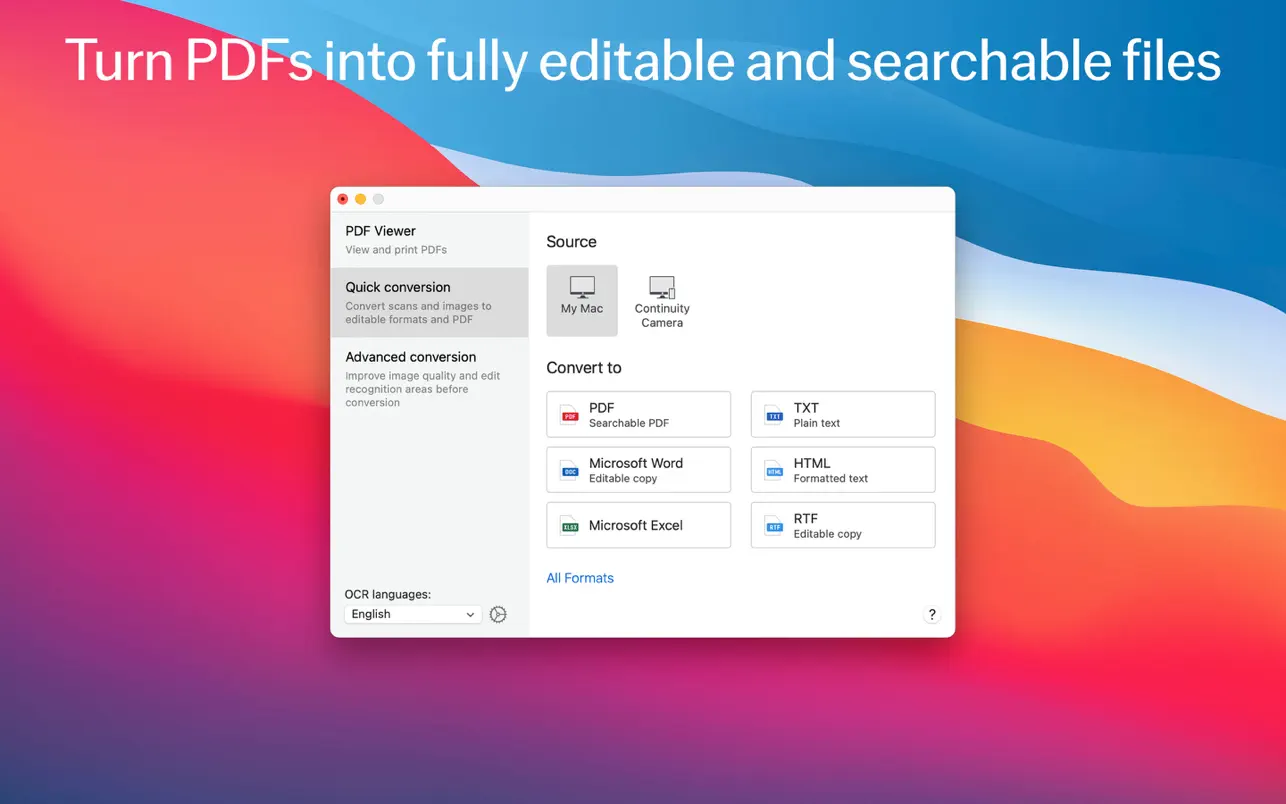Convert to RTF editable copy
This screenshot has height=804, width=1286.
843,525
